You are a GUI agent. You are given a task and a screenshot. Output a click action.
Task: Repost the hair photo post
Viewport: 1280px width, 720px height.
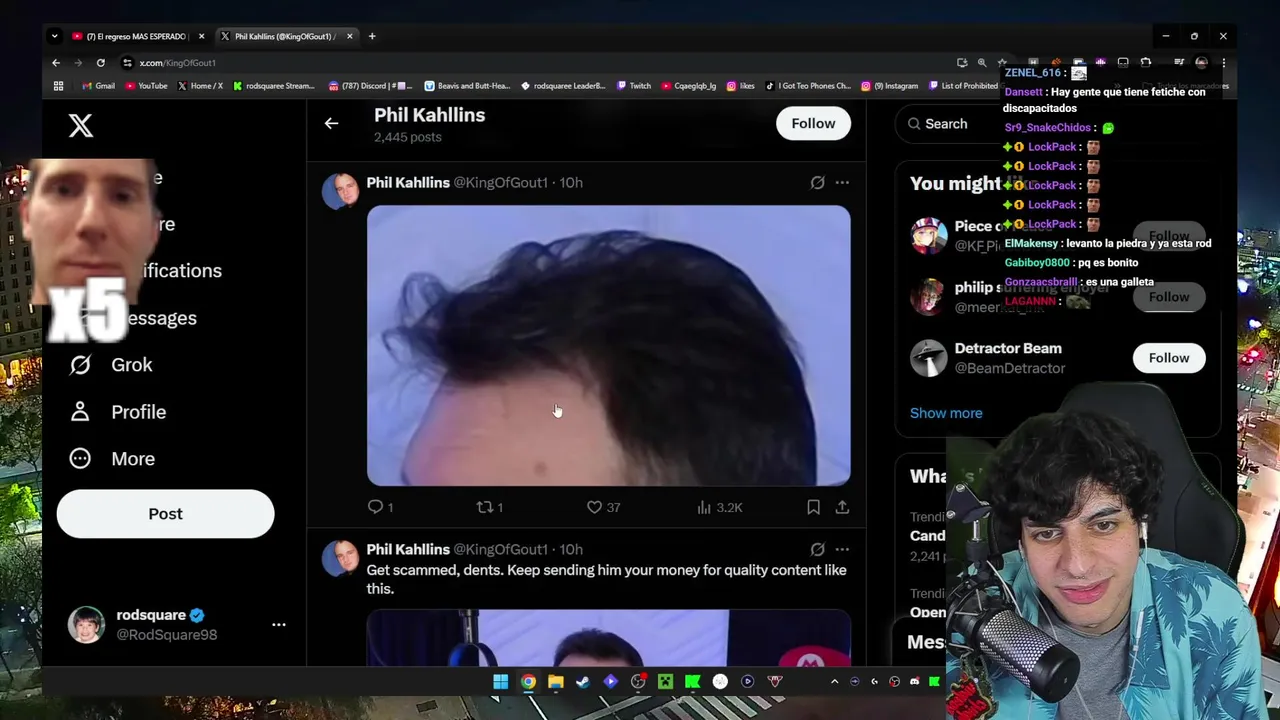tap(489, 507)
